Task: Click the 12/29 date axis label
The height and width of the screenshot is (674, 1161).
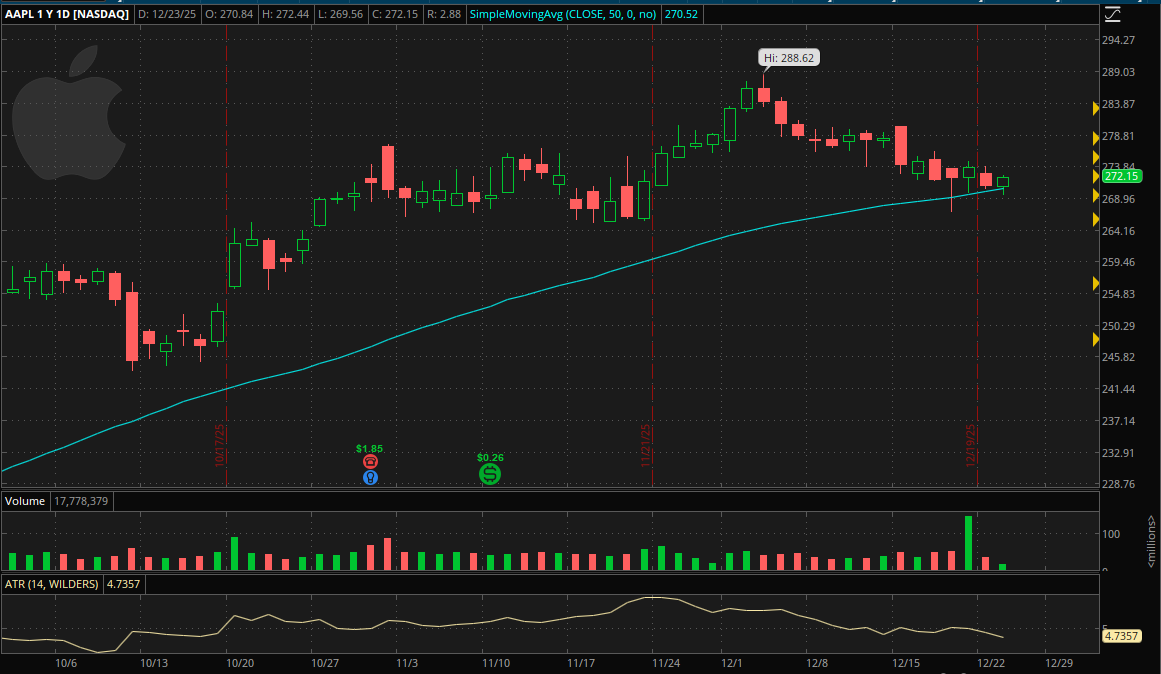Action: [x=1059, y=663]
